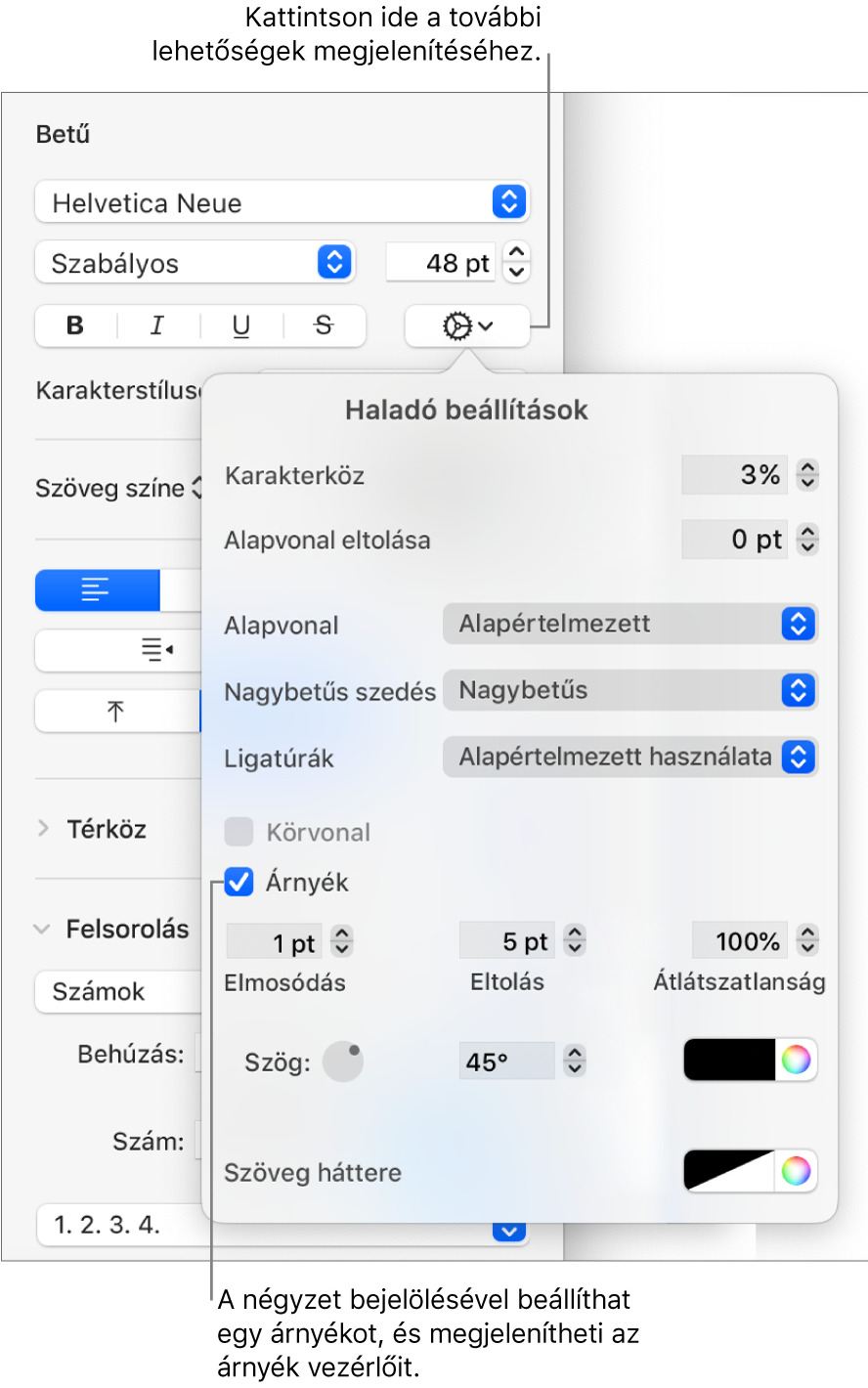The width and height of the screenshot is (868, 1388).
Task: Open the Szabályos font style dropdown
Action: [x=195, y=263]
